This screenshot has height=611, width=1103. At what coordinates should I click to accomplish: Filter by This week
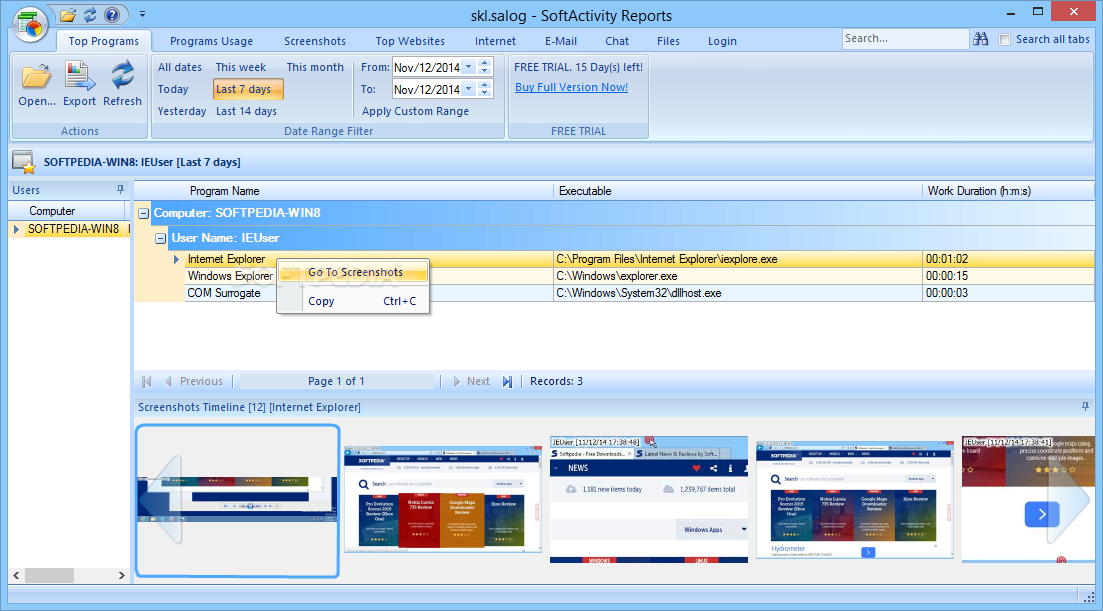pyautogui.click(x=241, y=67)
